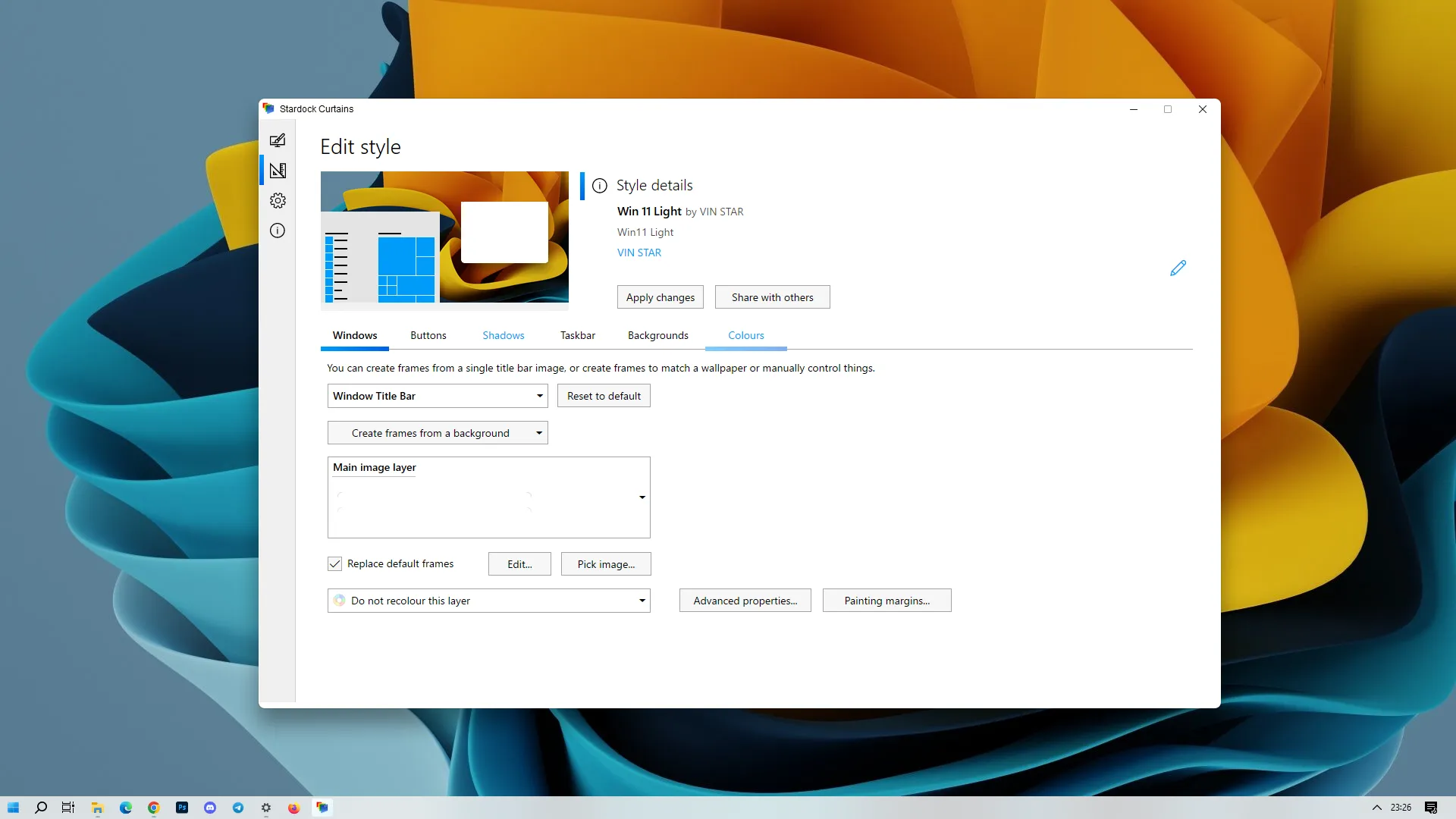Open taskbar Search
The image size is (1456, 819).
tap(41, 808)
